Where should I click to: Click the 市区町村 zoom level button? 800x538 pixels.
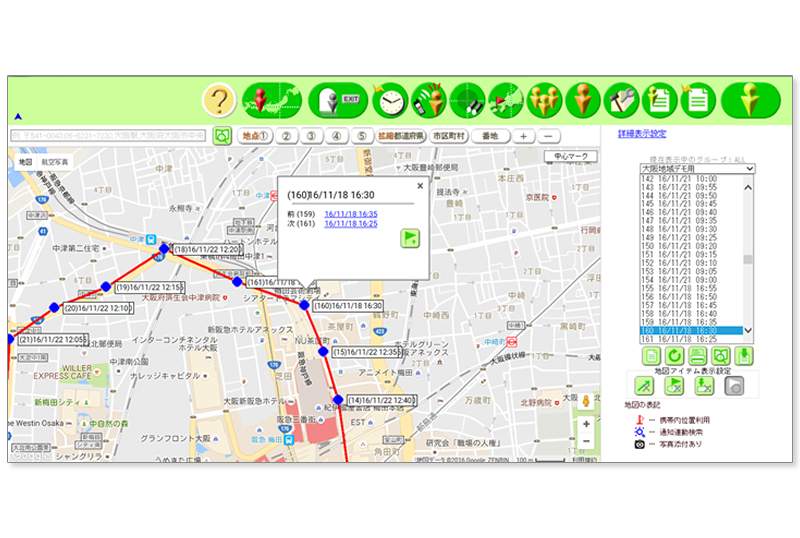(449, 136)
